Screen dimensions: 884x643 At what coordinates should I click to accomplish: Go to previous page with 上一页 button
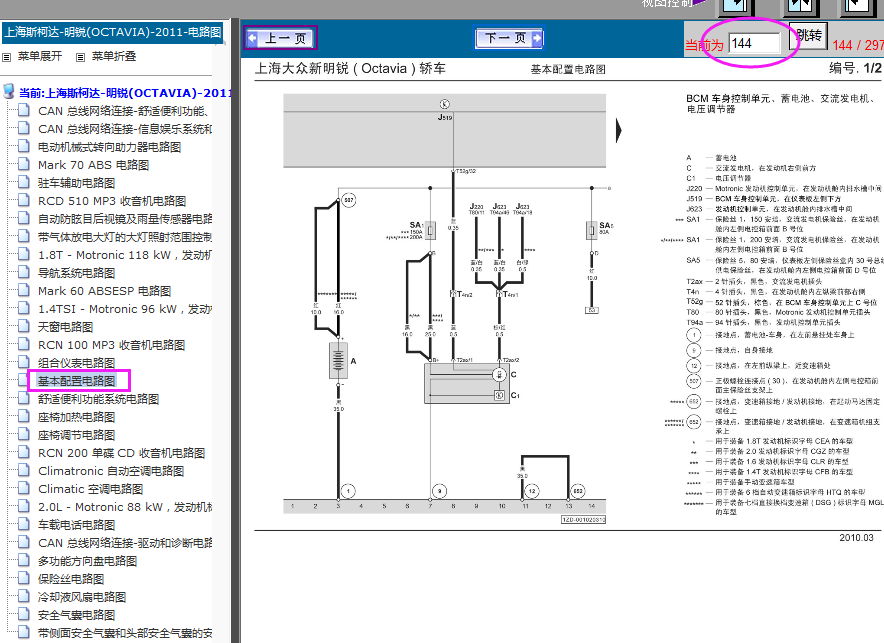(281, 38)
